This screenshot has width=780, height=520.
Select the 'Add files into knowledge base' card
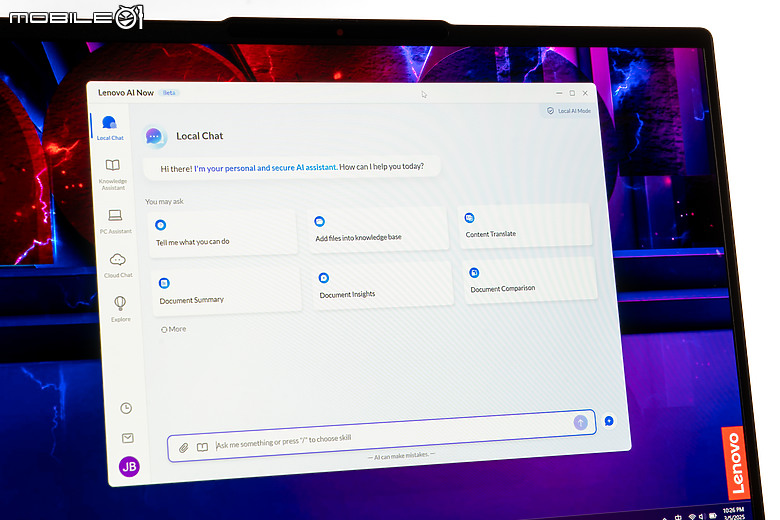coord(378,229)
